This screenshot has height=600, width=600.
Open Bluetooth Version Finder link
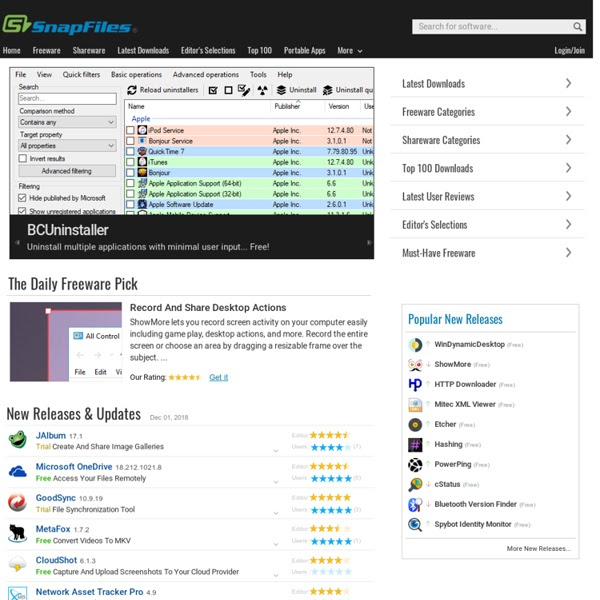point(475,504)
